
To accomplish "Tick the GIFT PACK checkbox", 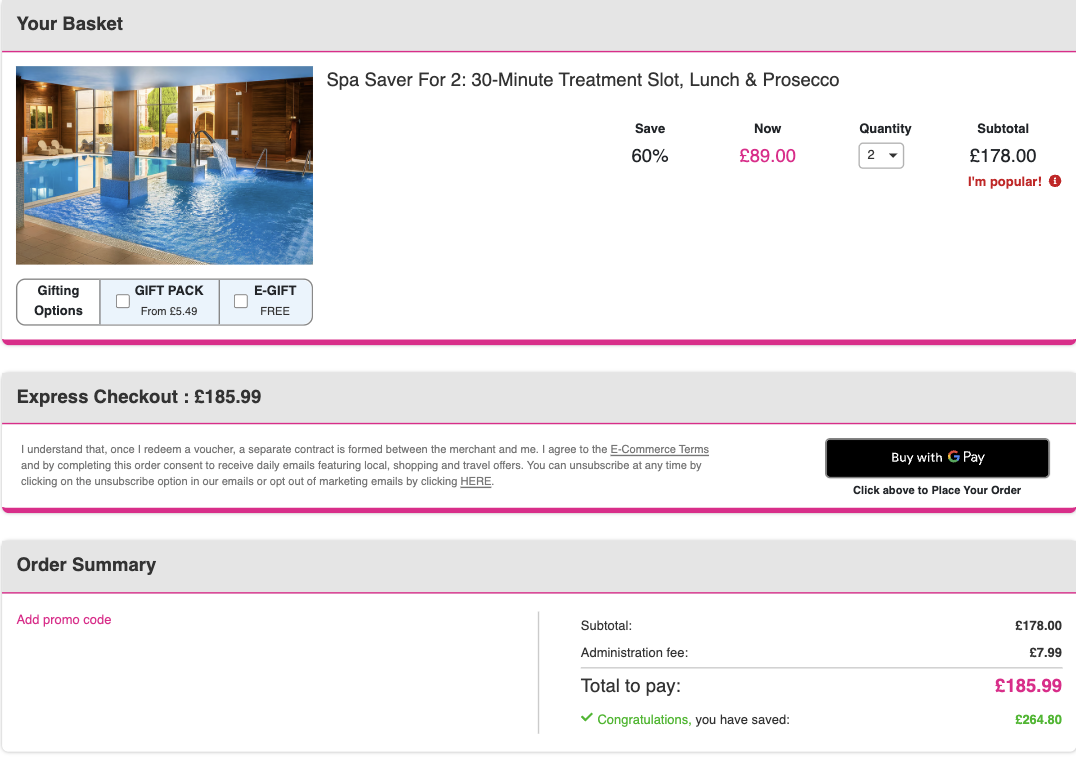I will coord(123,301).
